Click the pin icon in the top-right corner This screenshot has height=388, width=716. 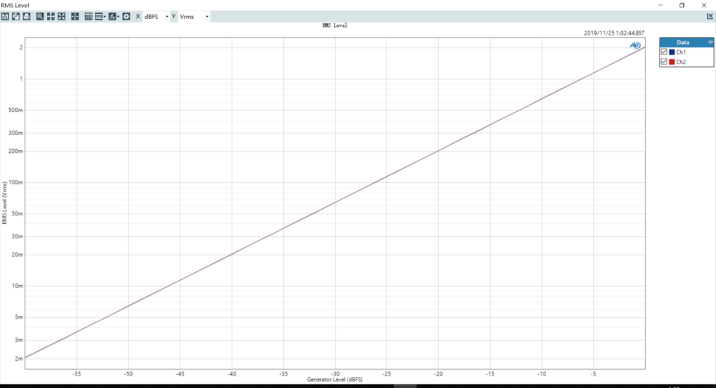pyautogui.click(x=710, y=16)
